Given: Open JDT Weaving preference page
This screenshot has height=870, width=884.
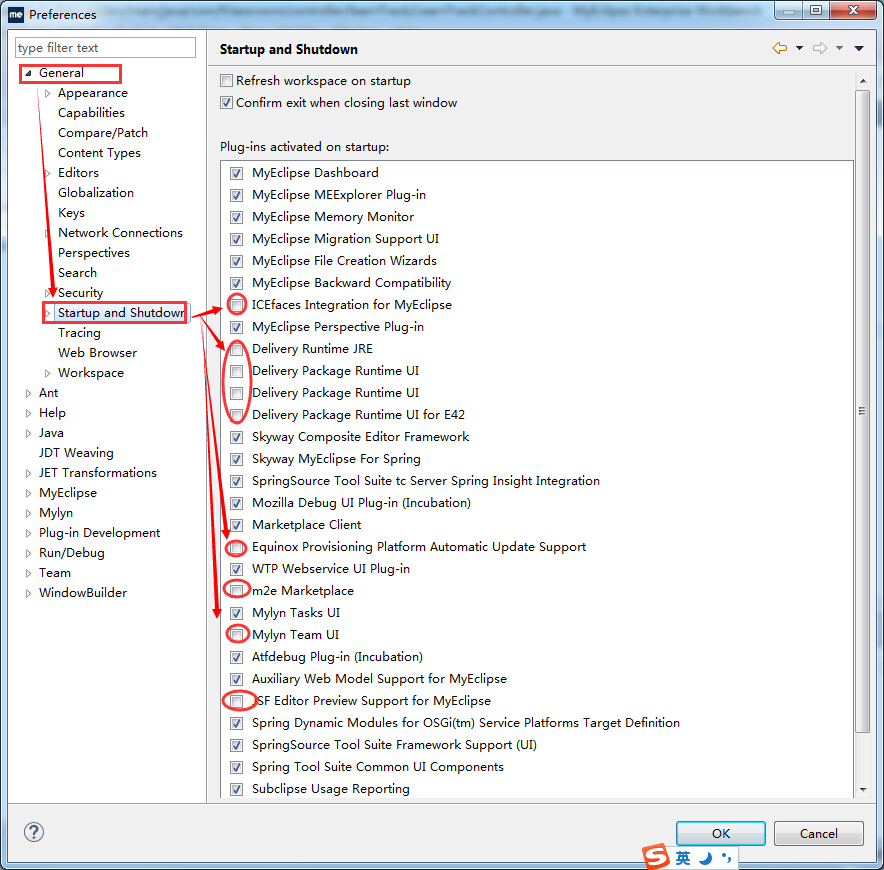Looking at the screenshot, I should click(x=76, y=453).
